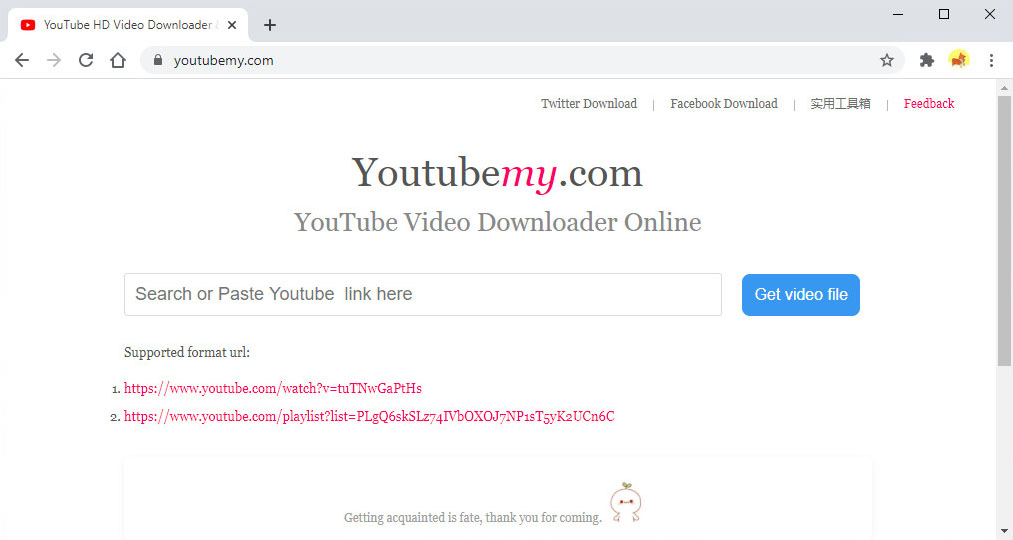The width and height of the screenshot is (1013, 540).
Task: Click the sprout mascot image
Action: pos(625,502)
